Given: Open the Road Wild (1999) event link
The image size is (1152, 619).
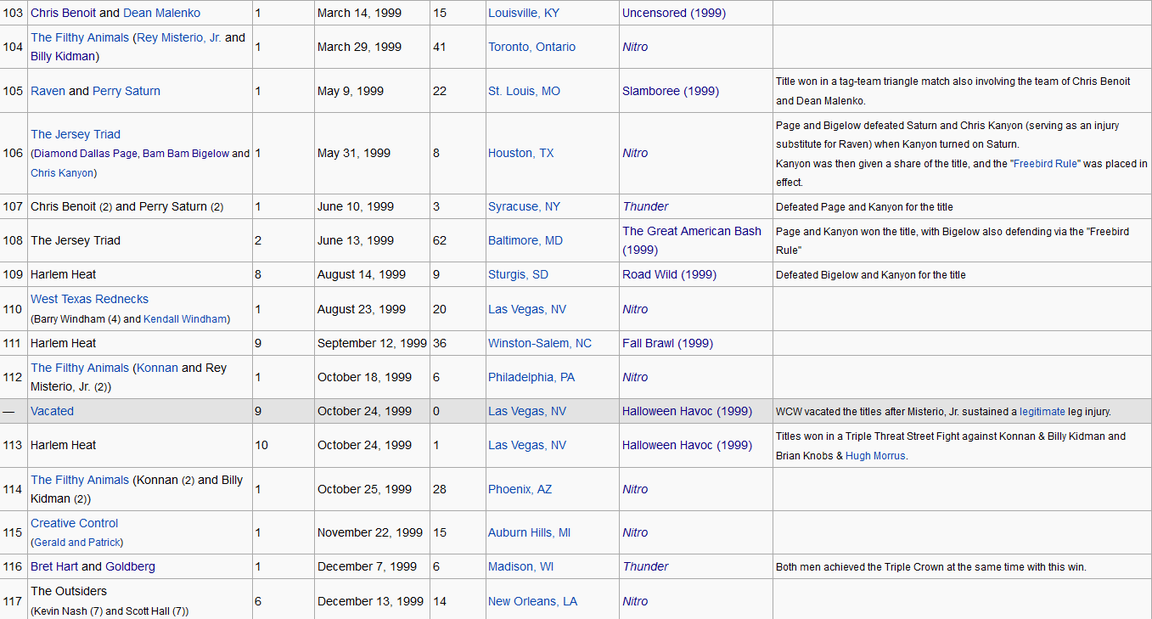Looking at the screenshot, I should pos(669,275).
